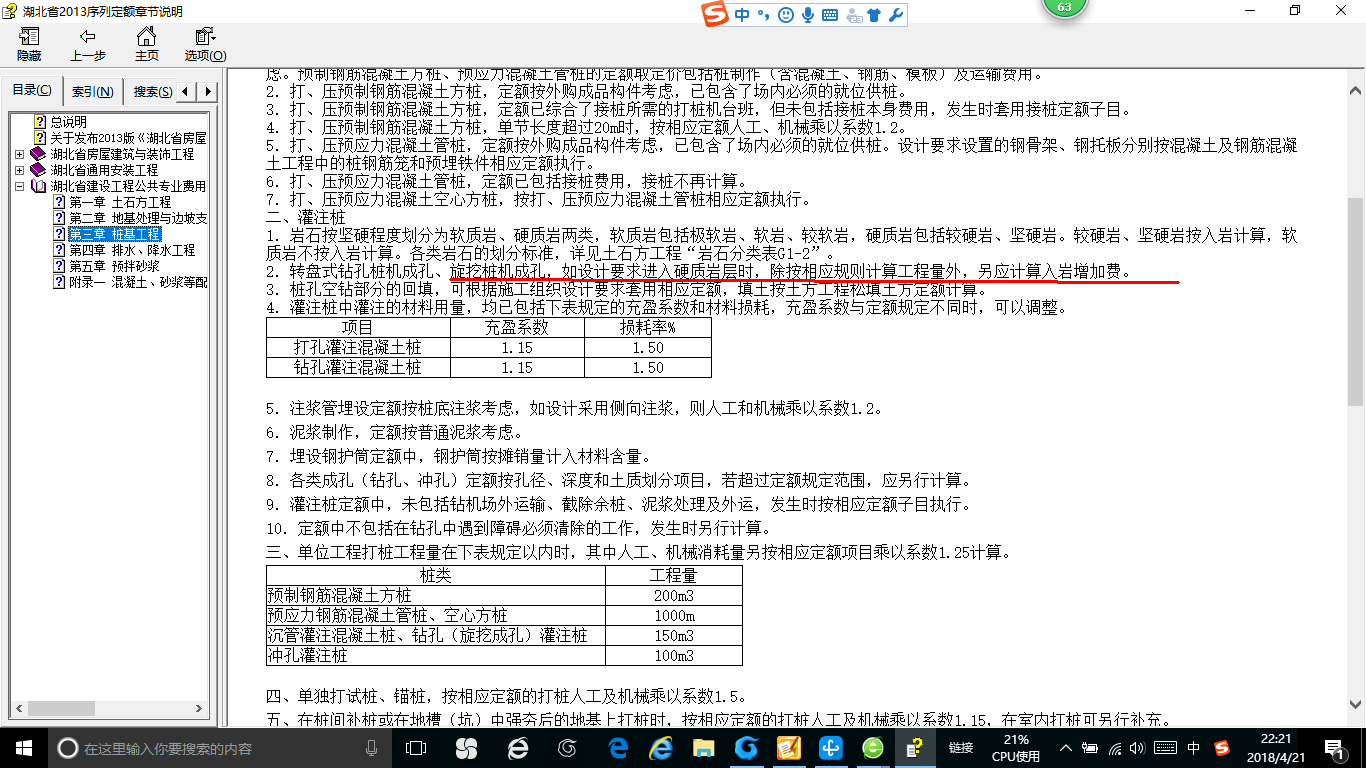Switch to the 搜索(S) tab
The height and width of the screenshot is (768, 1366).
click(x=151, y=92)
